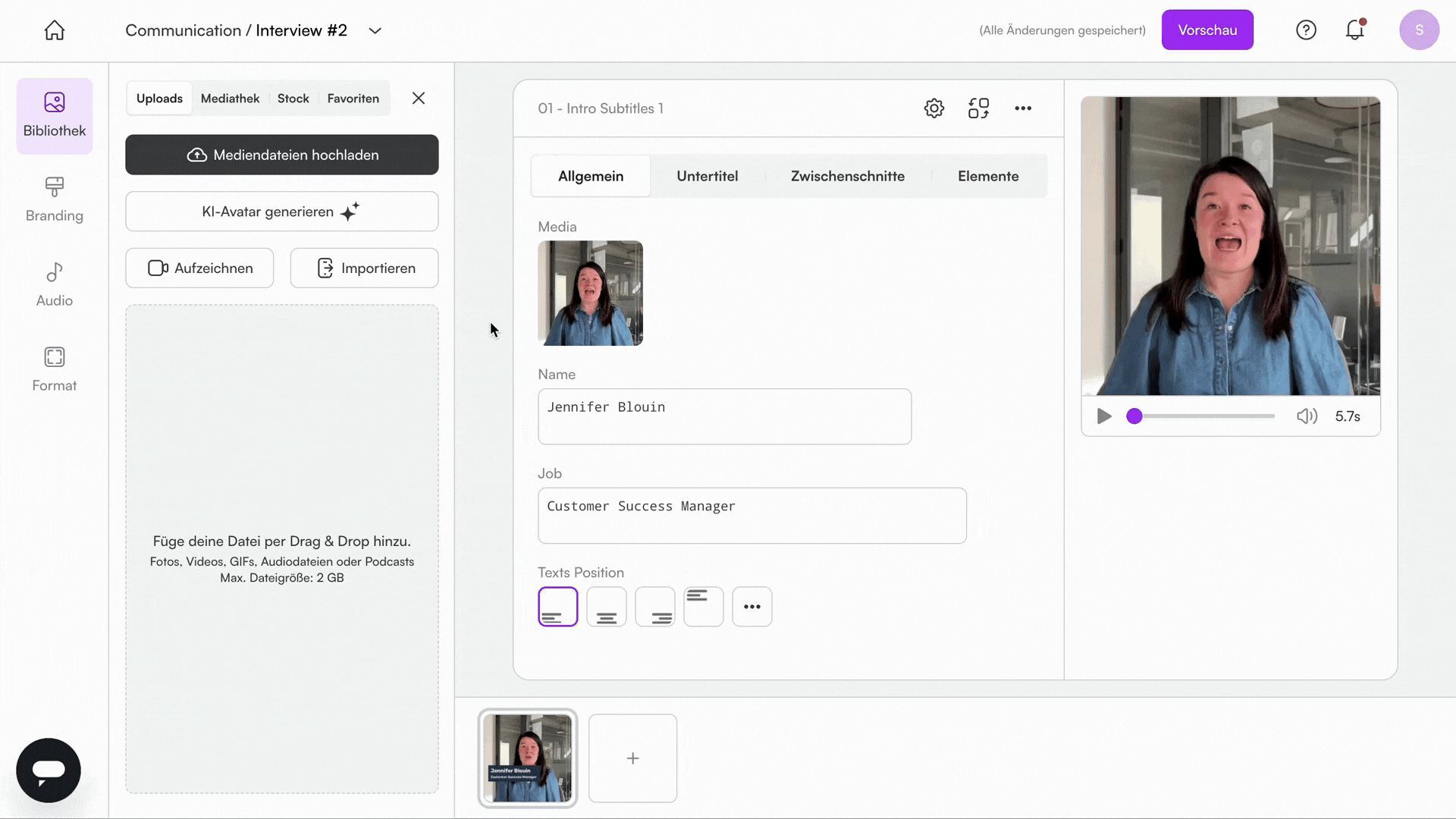Open the Audio sidebar panel
Viewport: 1456px width, 819px height.
pyautogui.click(x=55, y=285)
